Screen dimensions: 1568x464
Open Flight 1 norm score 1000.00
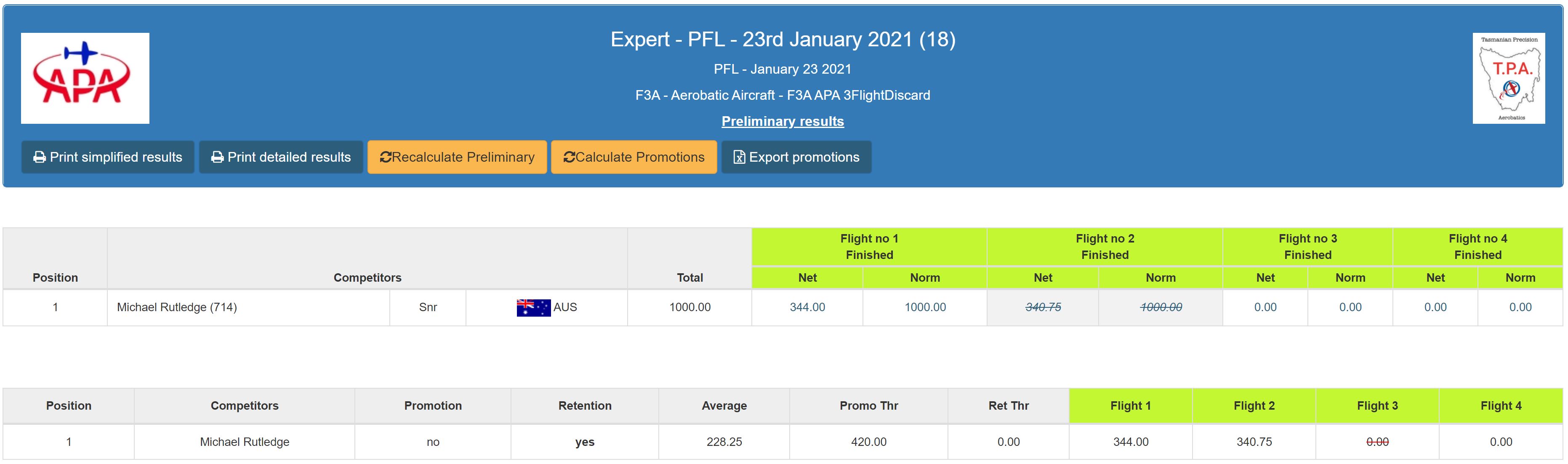coord(925,307)
